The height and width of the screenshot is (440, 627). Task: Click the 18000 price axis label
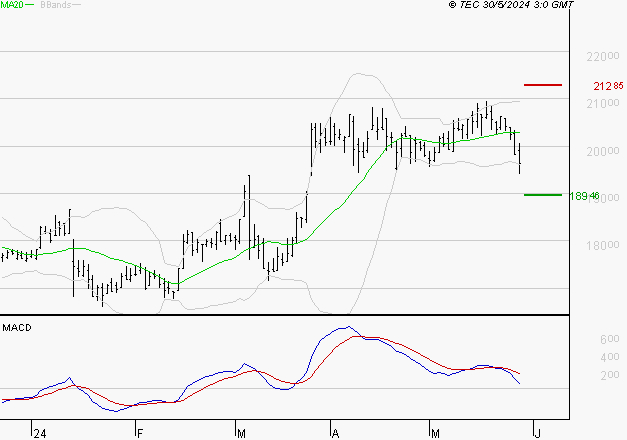pyautogui.click(x=603, y=245)
